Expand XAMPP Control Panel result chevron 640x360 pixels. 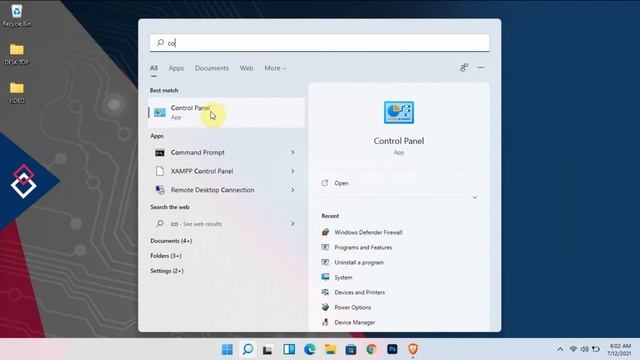pyautogui.click(x=293, y=171)
